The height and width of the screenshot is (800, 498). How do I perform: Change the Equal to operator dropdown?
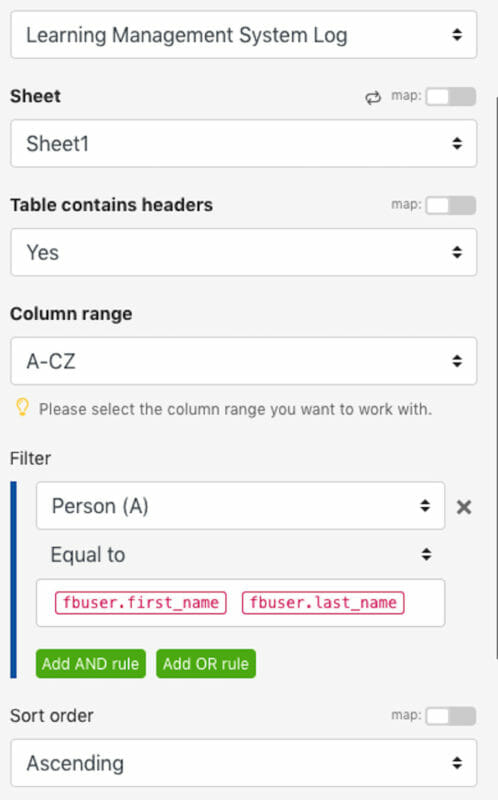[x=240, y=554]
